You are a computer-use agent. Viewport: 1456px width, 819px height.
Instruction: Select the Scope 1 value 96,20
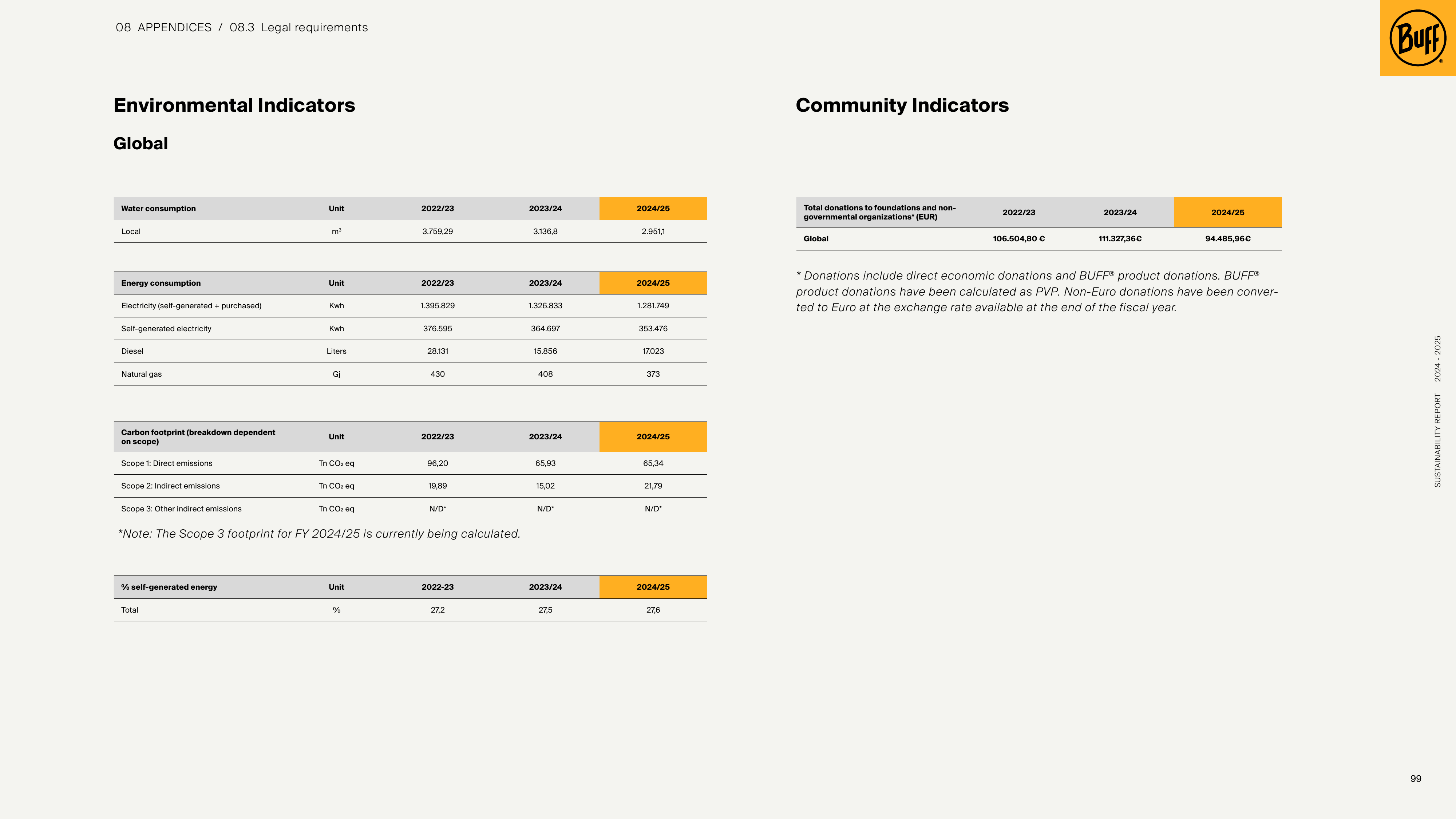tap(438, 463)
